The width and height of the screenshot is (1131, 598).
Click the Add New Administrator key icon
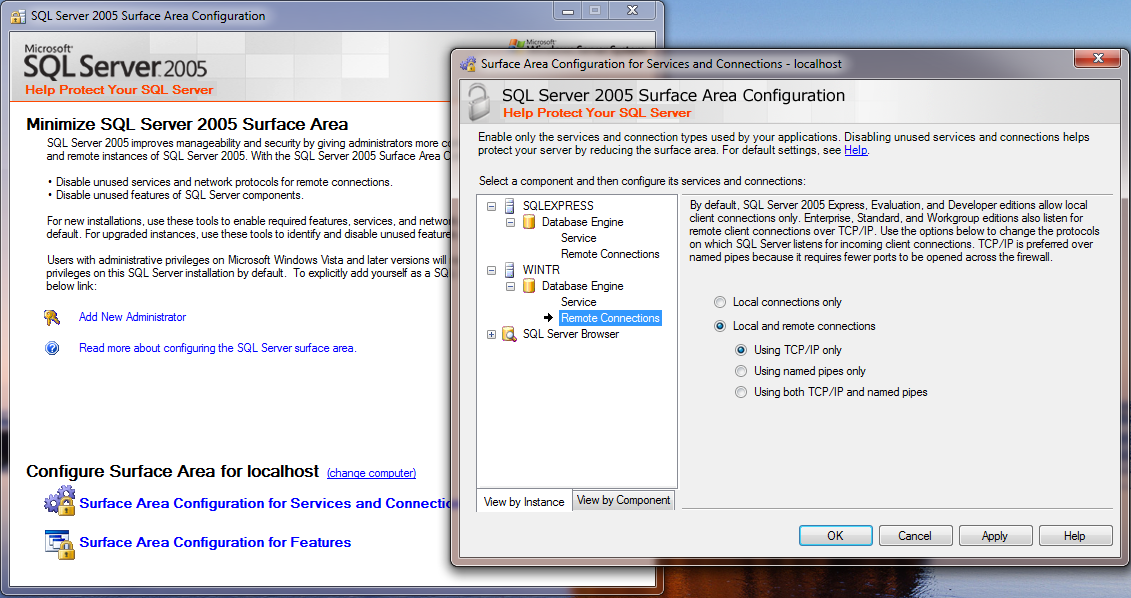pos(53,317)
